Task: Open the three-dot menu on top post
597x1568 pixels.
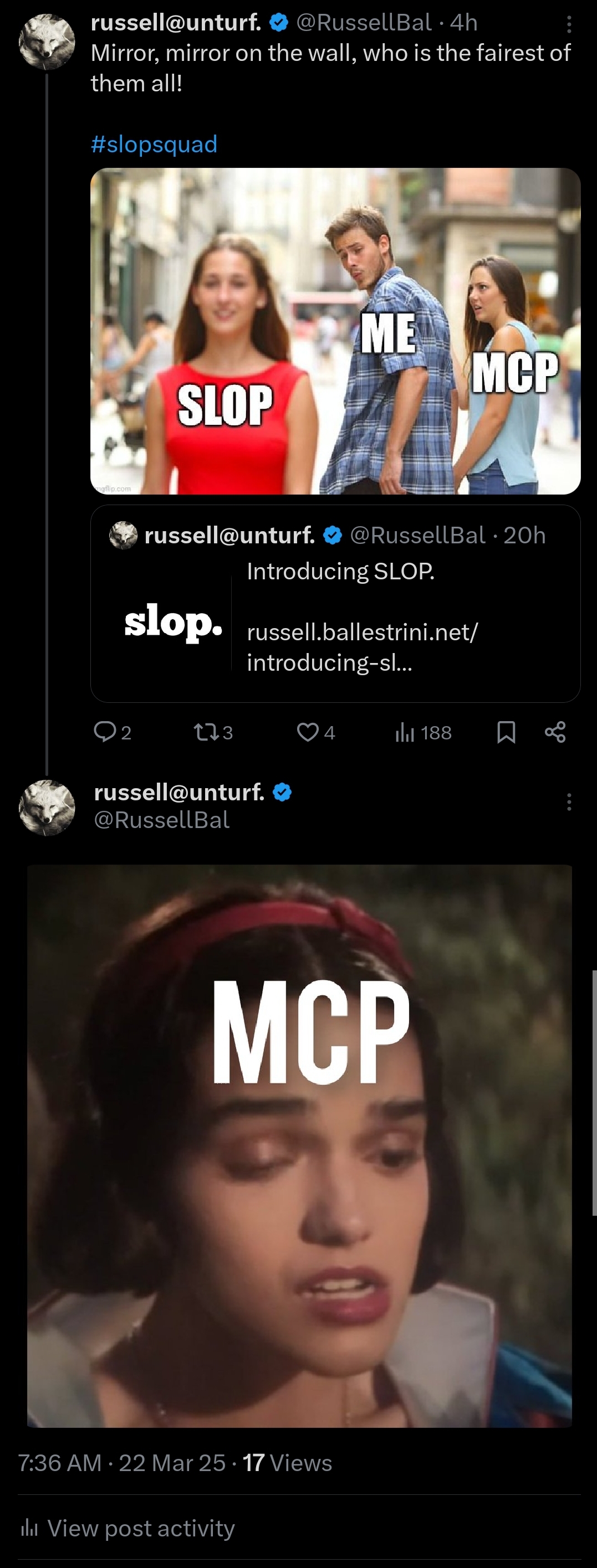Action: click(x=569, y=24)
